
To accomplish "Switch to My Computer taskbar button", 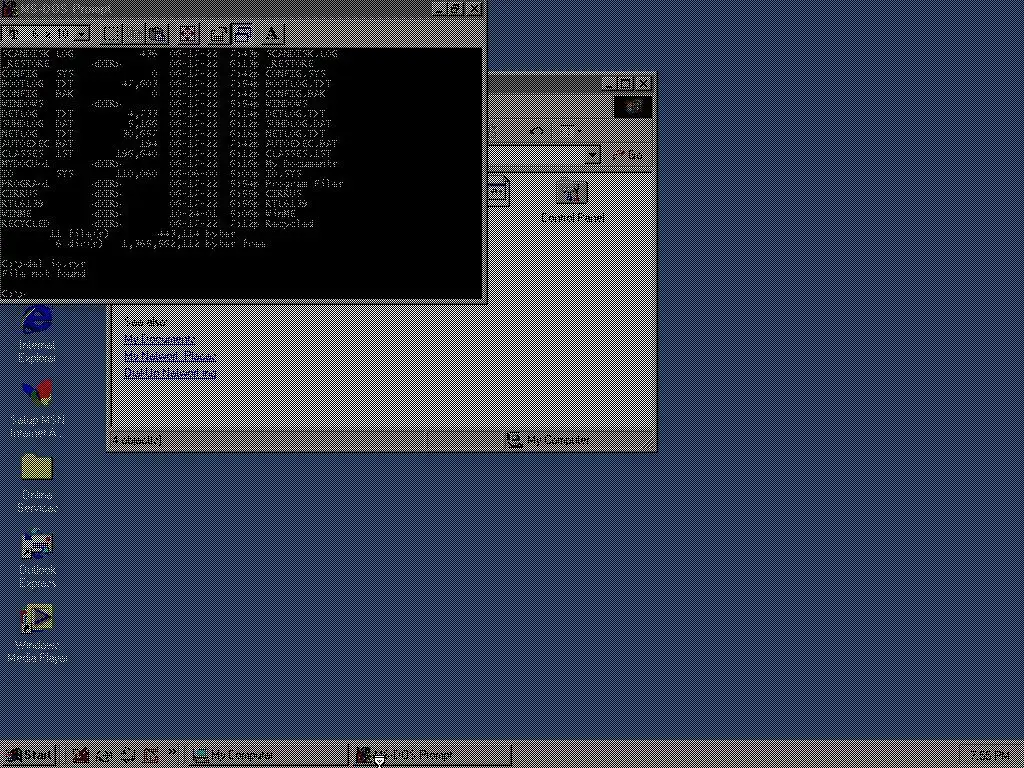I will 268,755.
